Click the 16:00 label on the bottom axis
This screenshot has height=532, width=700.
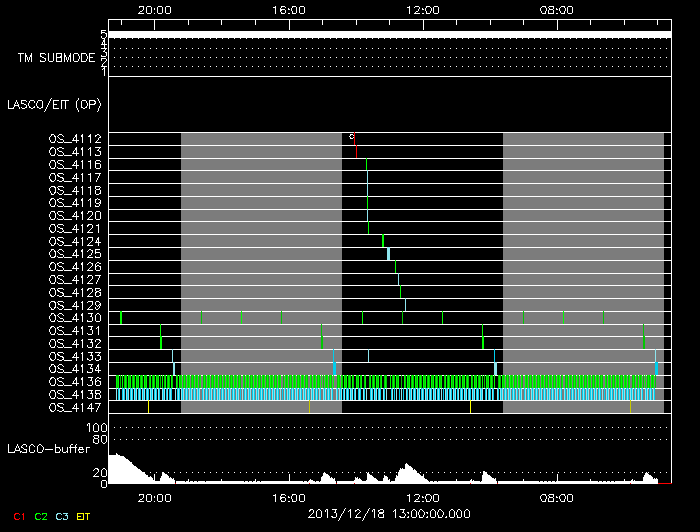[x=288, y=497]
